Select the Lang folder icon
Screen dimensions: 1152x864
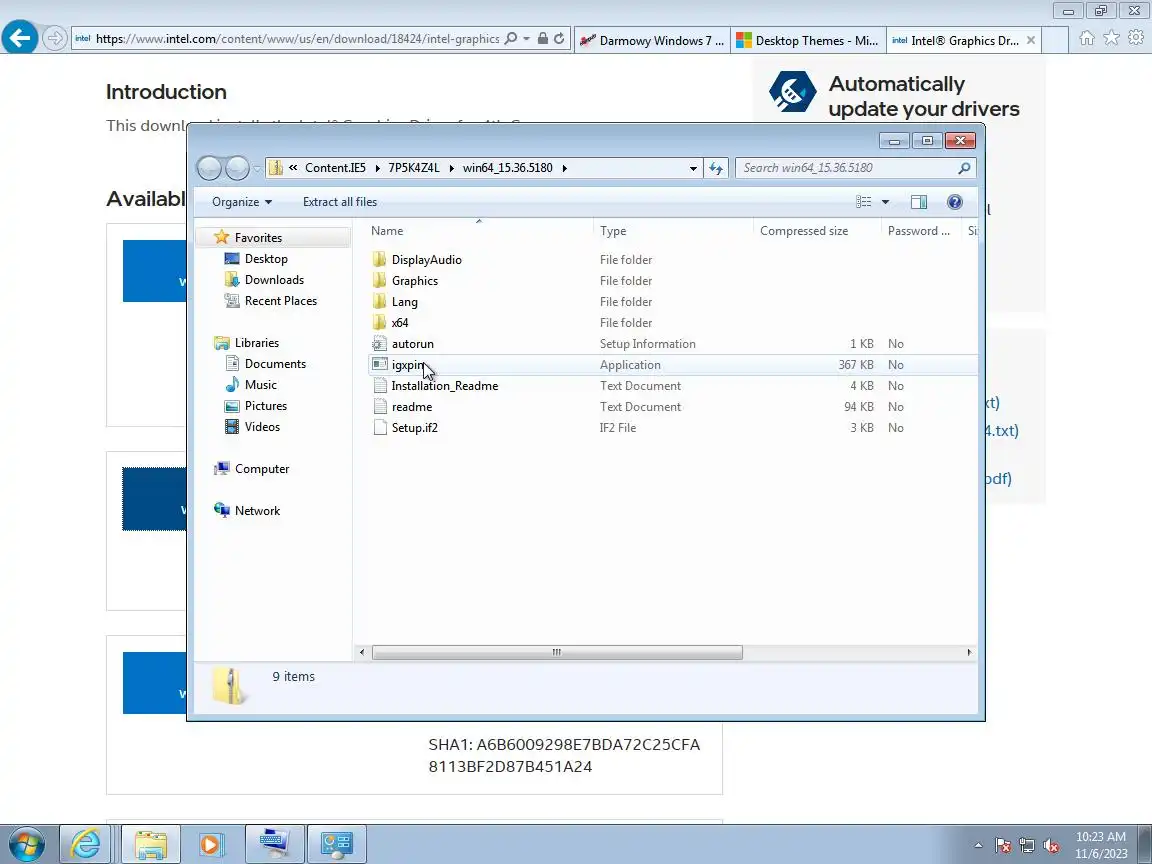point(379,301)
